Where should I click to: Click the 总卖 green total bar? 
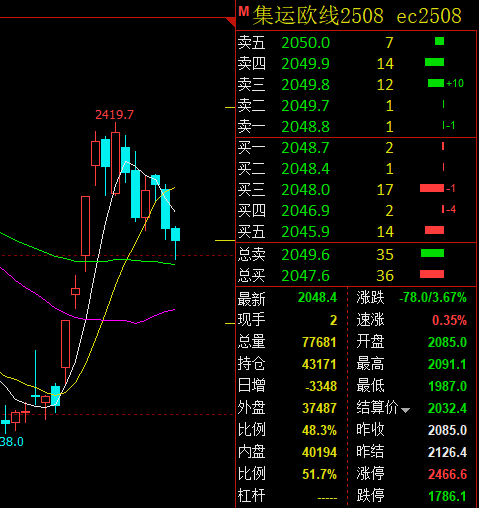(x=432, y=253)
